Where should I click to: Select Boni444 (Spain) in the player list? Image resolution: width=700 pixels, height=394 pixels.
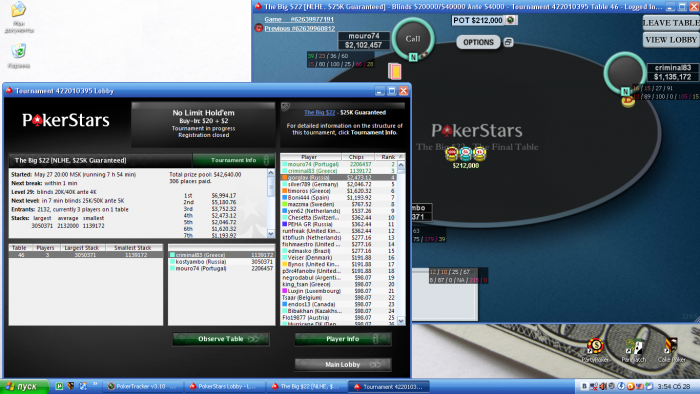tap(338, 198)
